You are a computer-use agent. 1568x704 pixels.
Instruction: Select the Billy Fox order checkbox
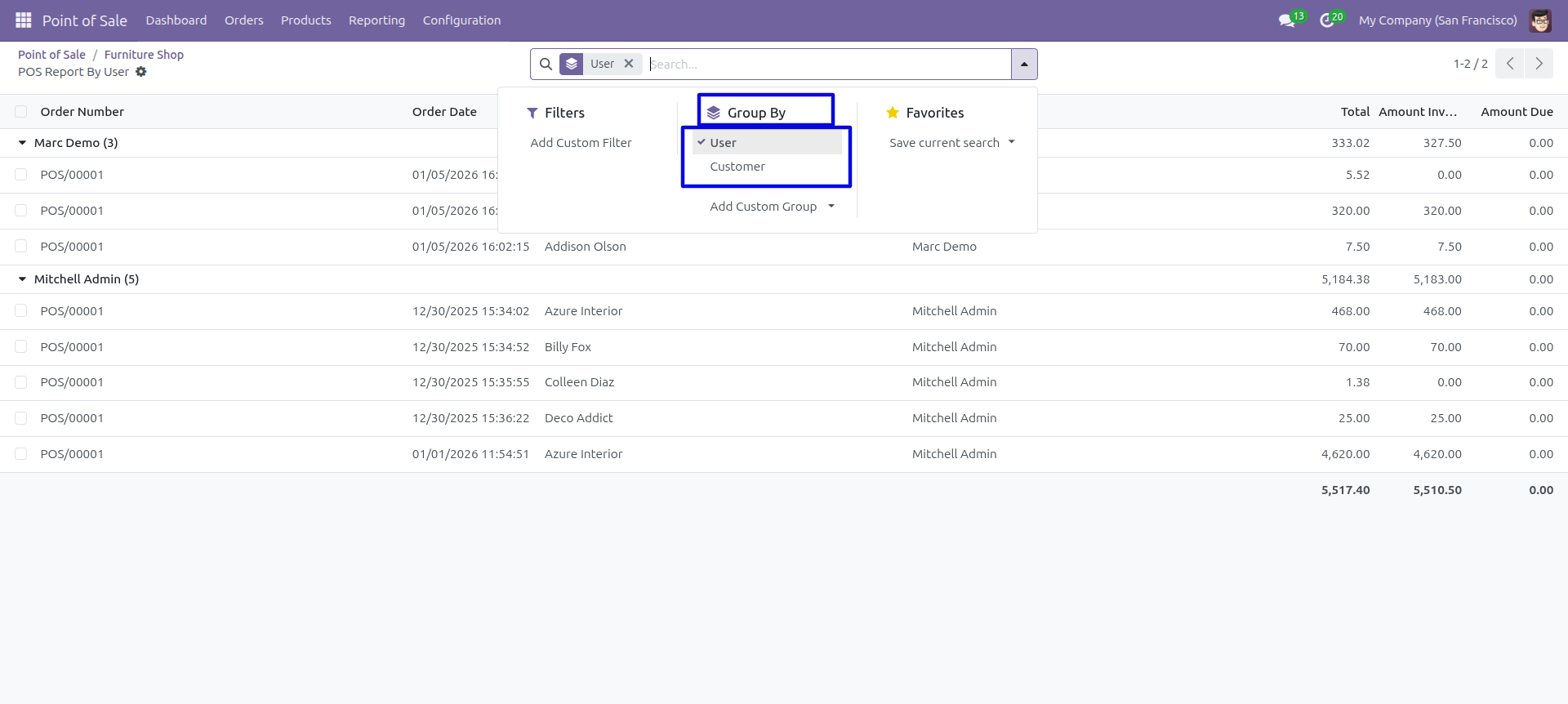[x=21, y=347]
